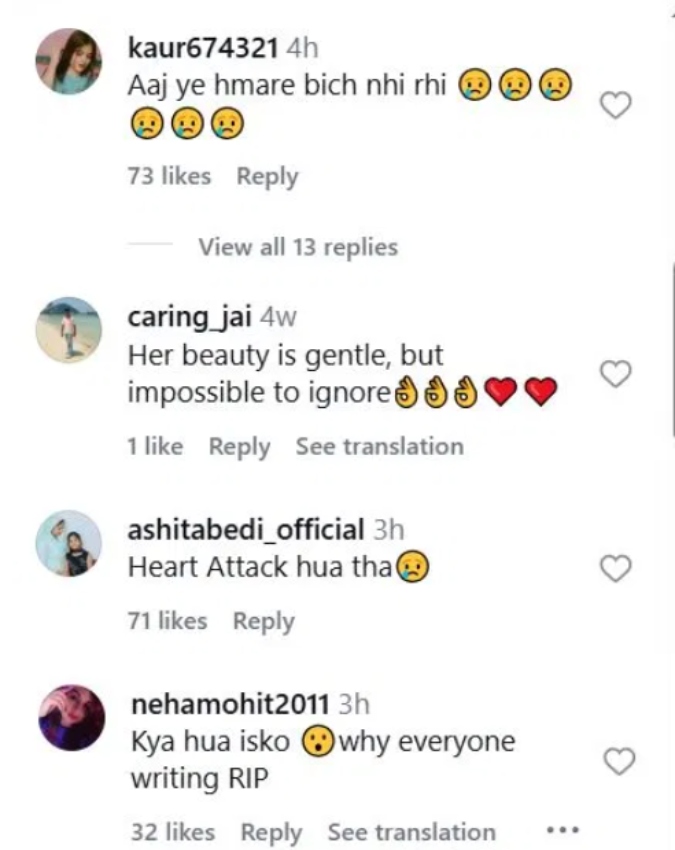See translation of nehamohit2011's comment

pos(411,832)
